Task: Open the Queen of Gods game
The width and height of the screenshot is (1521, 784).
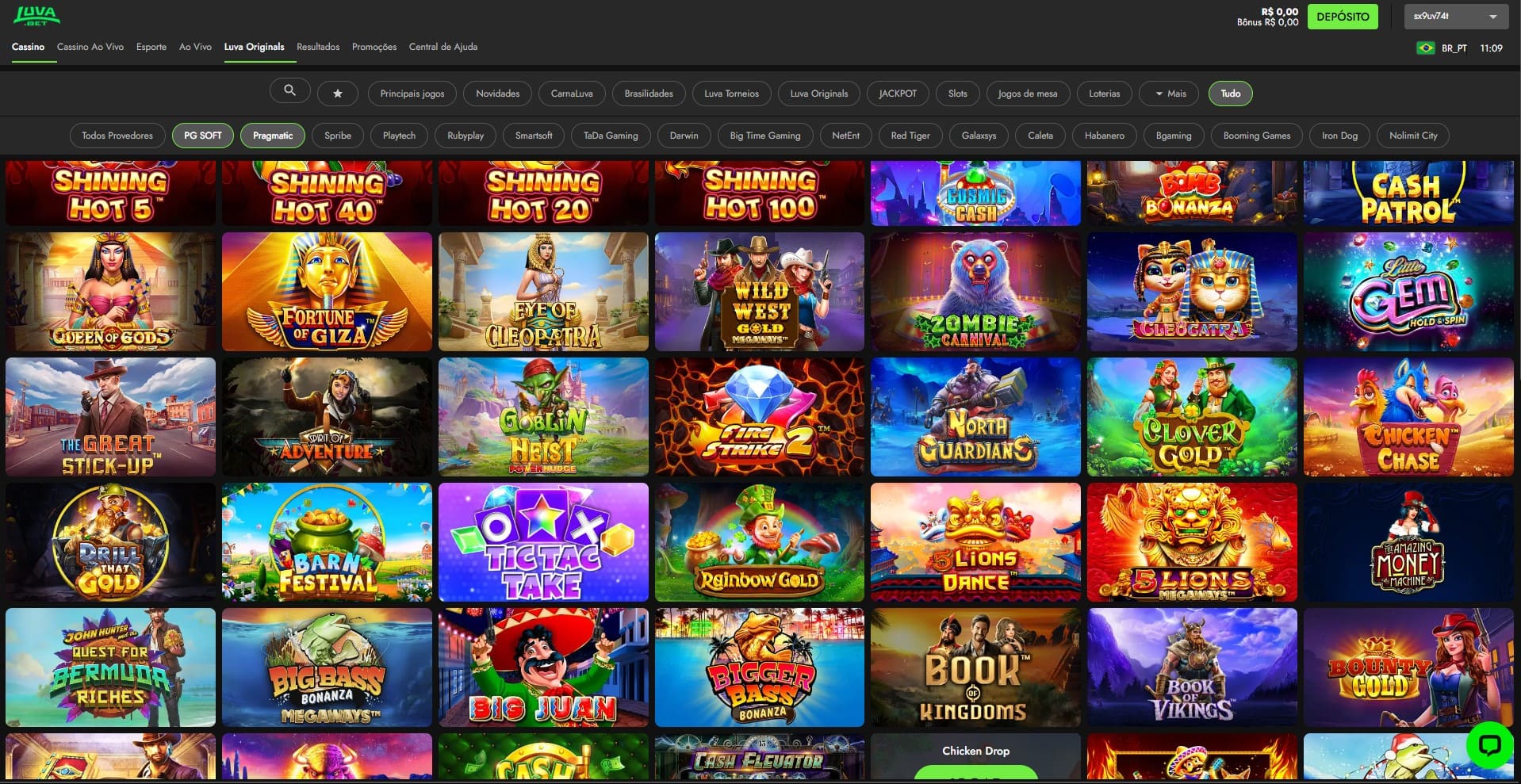Action: coord(110,292)
